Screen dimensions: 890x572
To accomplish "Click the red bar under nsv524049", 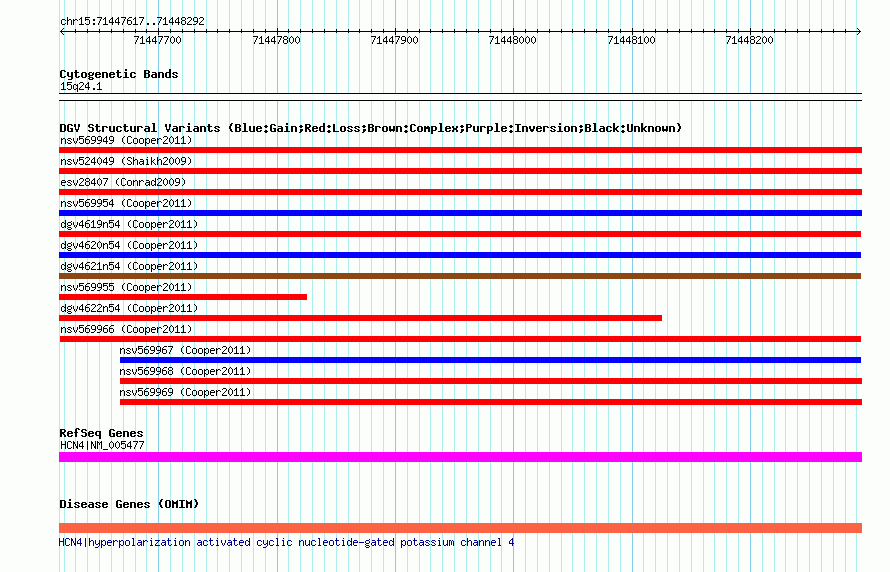I will point(460,171).
